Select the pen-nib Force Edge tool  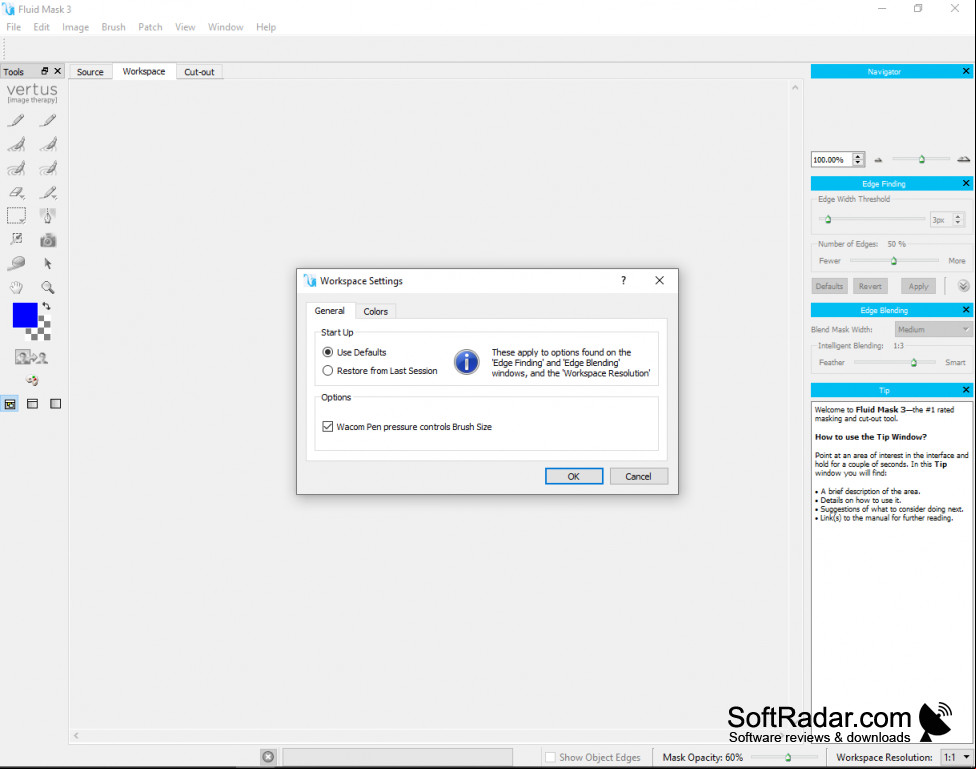click(48, 215)
